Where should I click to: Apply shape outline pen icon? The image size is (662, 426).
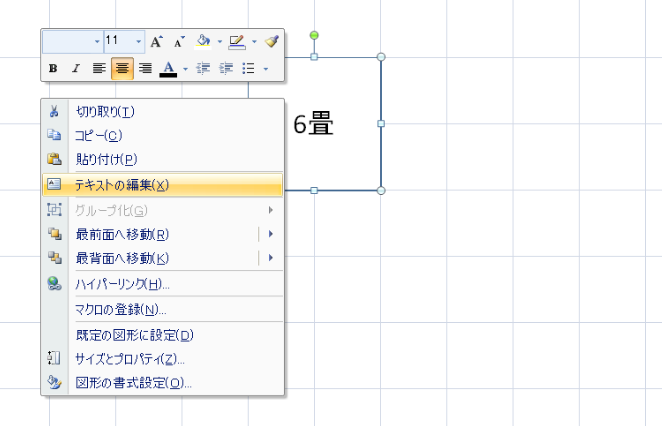click(237, 42)
